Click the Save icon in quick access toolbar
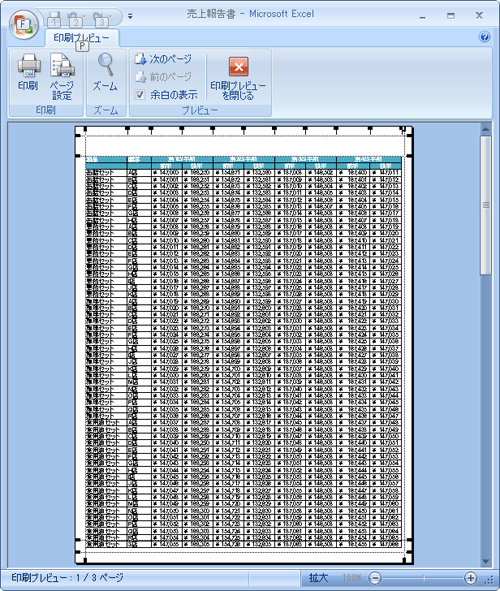Screen dimensions: 500x591 (54, 18)
